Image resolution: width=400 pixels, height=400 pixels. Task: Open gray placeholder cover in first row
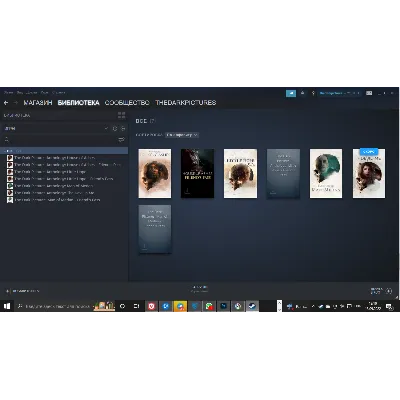[x=283, y=173]
